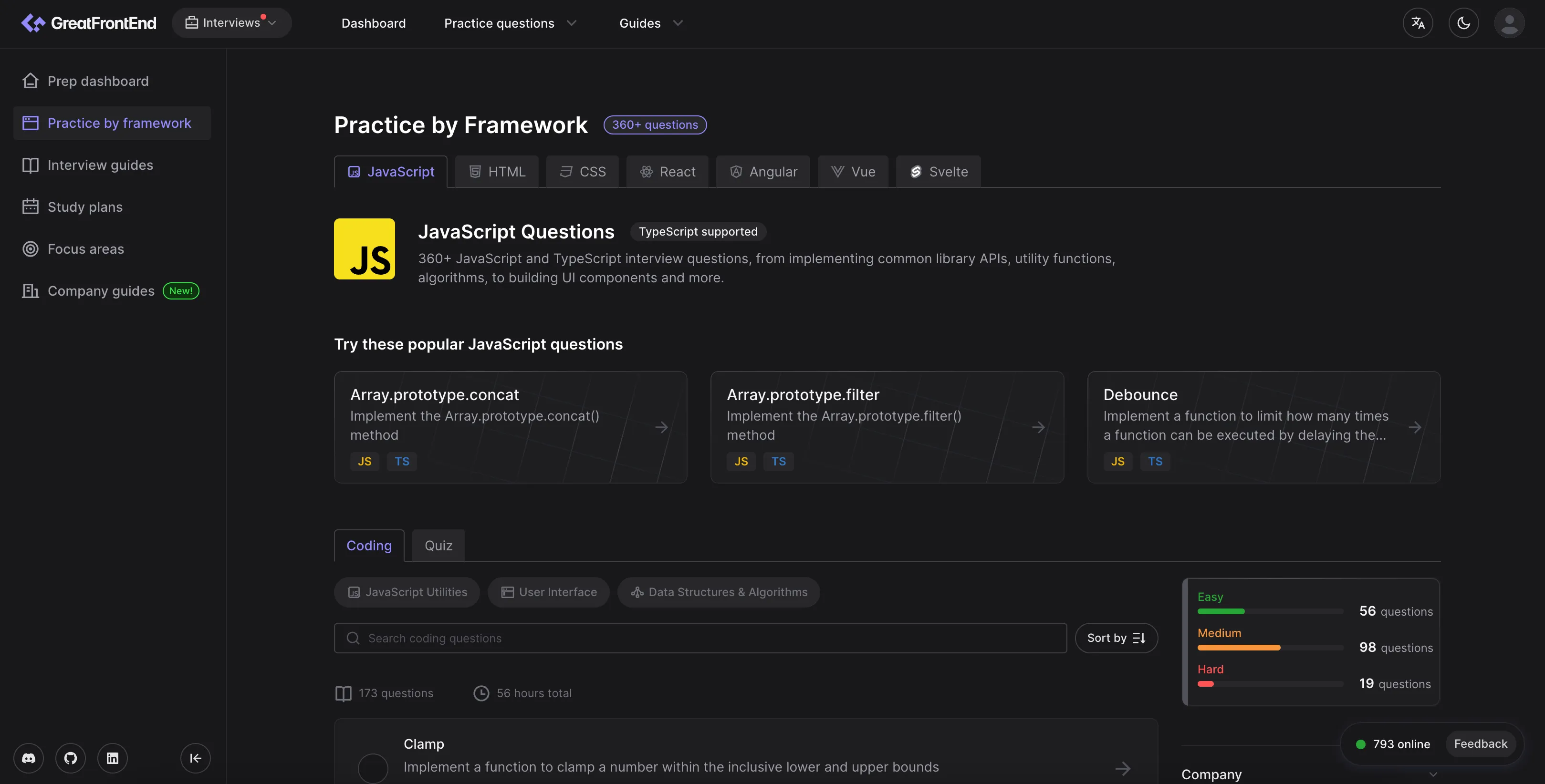Toggle dark mode moon icon
1545x784 pixels.
point(1463,23)
